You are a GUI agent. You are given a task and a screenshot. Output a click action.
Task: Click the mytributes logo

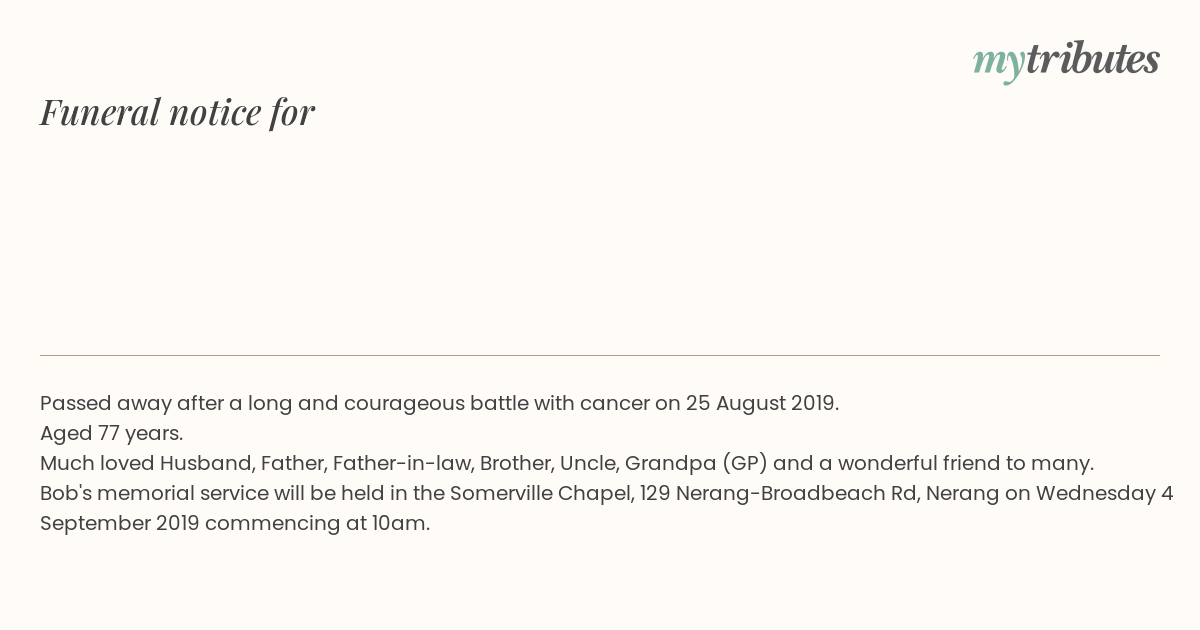pos(1066,60)
